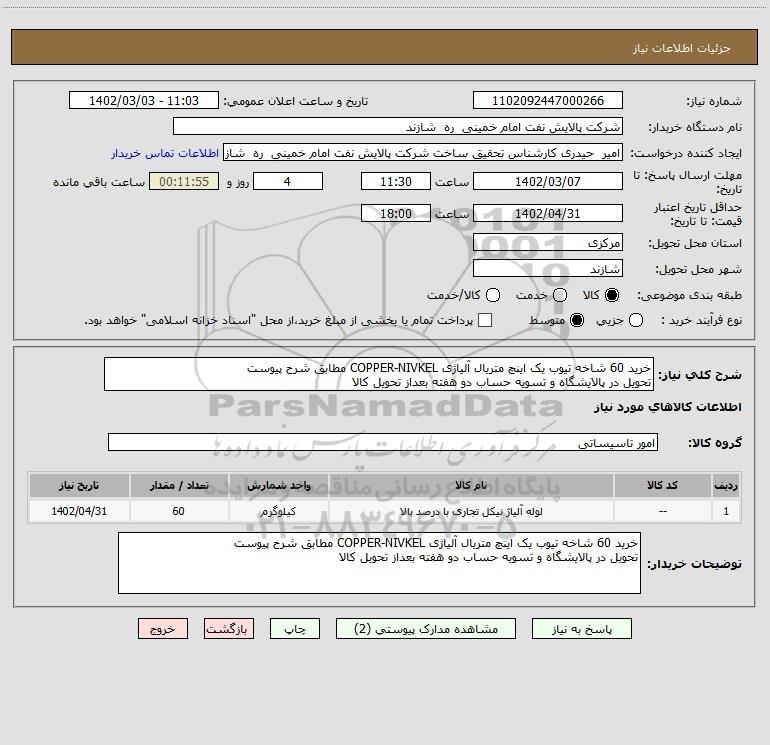Click the جزئیات اطلاعات نیاز header title
This screenshot has height=745, width=770.
tap(681, 48)
